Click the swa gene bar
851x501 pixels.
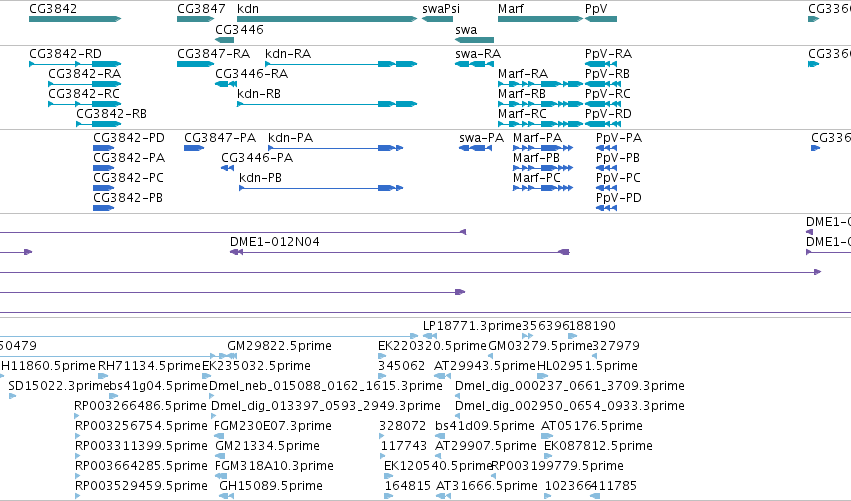coord(474,40)
